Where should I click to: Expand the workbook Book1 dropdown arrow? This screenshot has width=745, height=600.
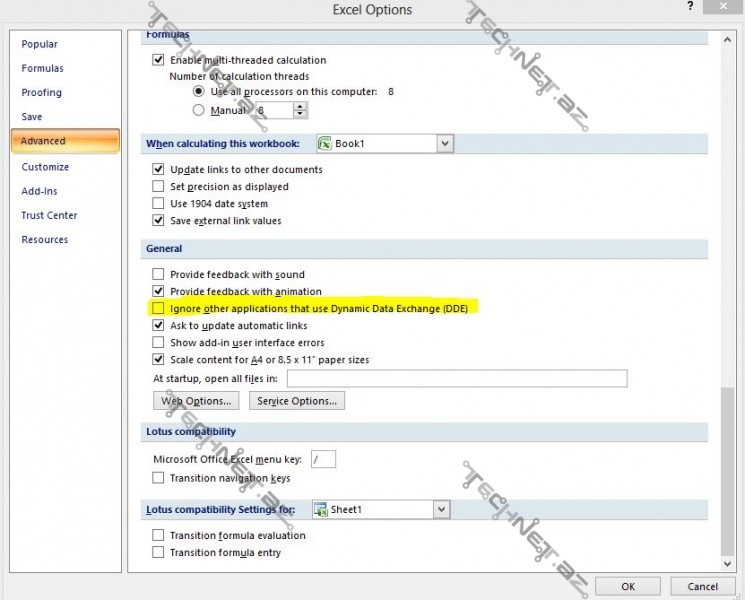[444, 144]
